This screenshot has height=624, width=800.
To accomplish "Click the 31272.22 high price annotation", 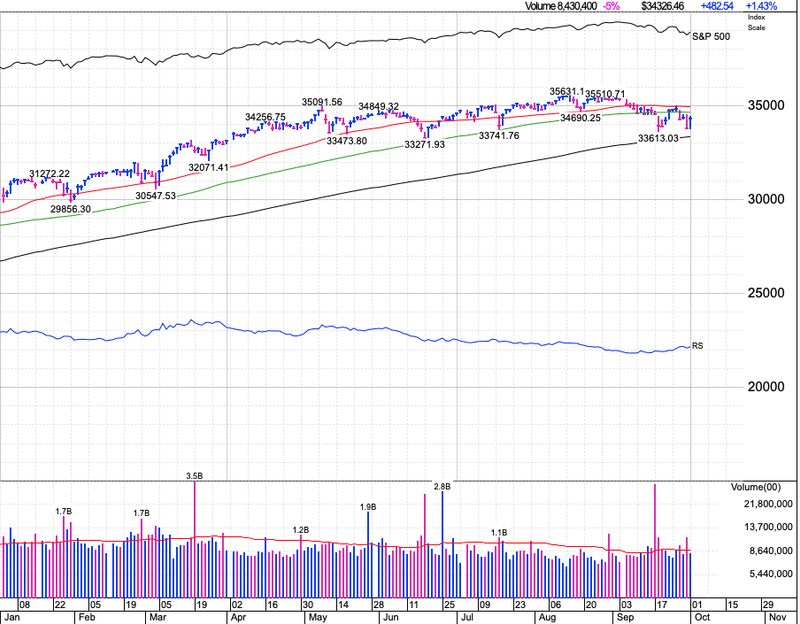I will point(49,174).
